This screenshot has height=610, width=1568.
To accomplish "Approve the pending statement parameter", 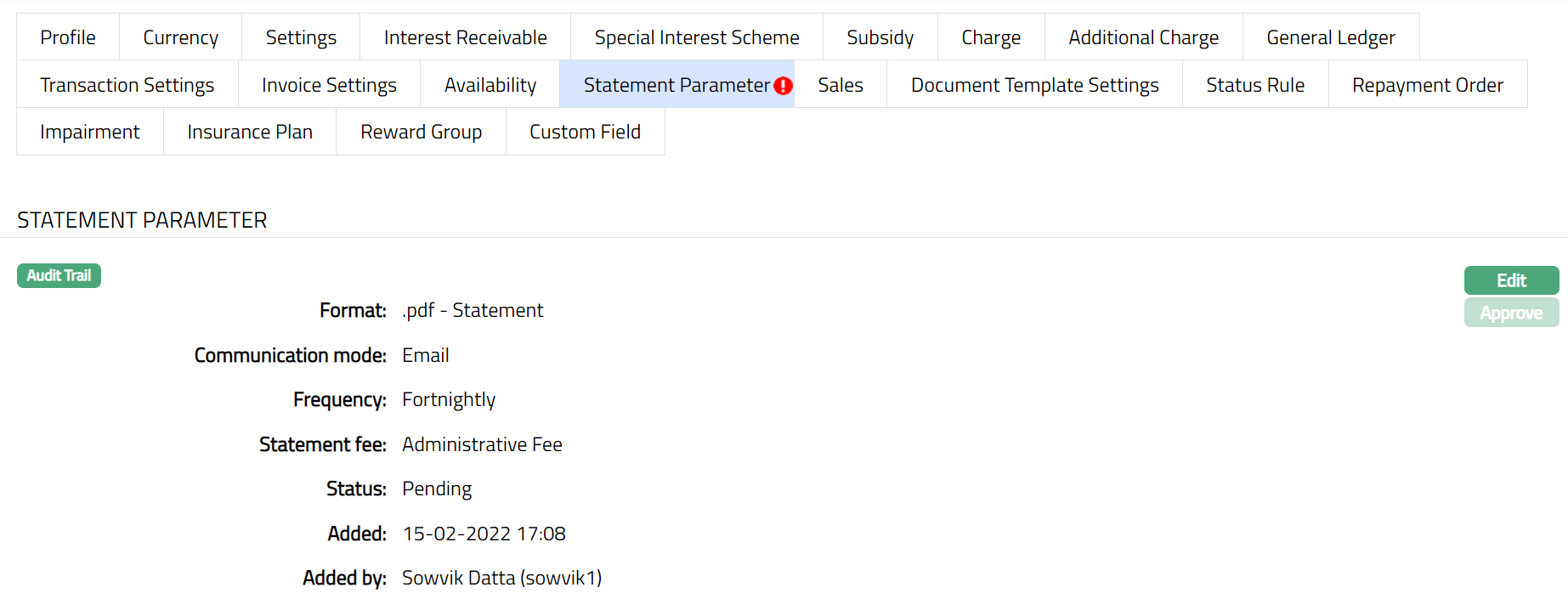I will click(1510, 313).
